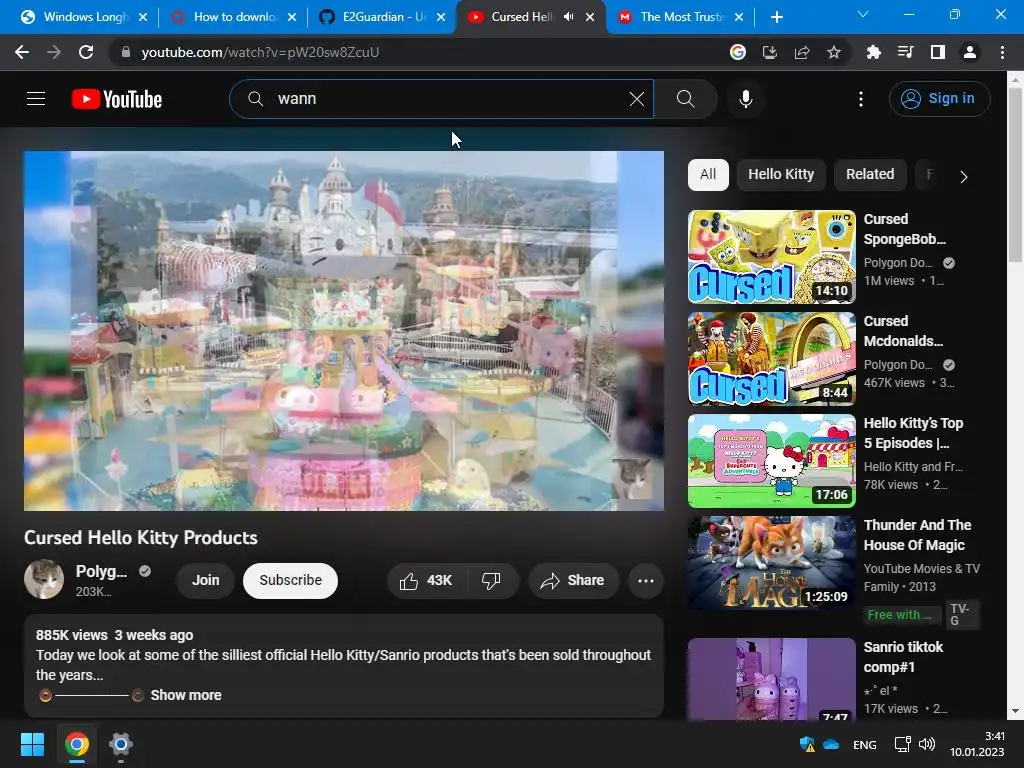The width and height of the screenshot is (1024, 768).
Task: Open media controls in Chrome toolbar
Action: click(x=905, y=52)
